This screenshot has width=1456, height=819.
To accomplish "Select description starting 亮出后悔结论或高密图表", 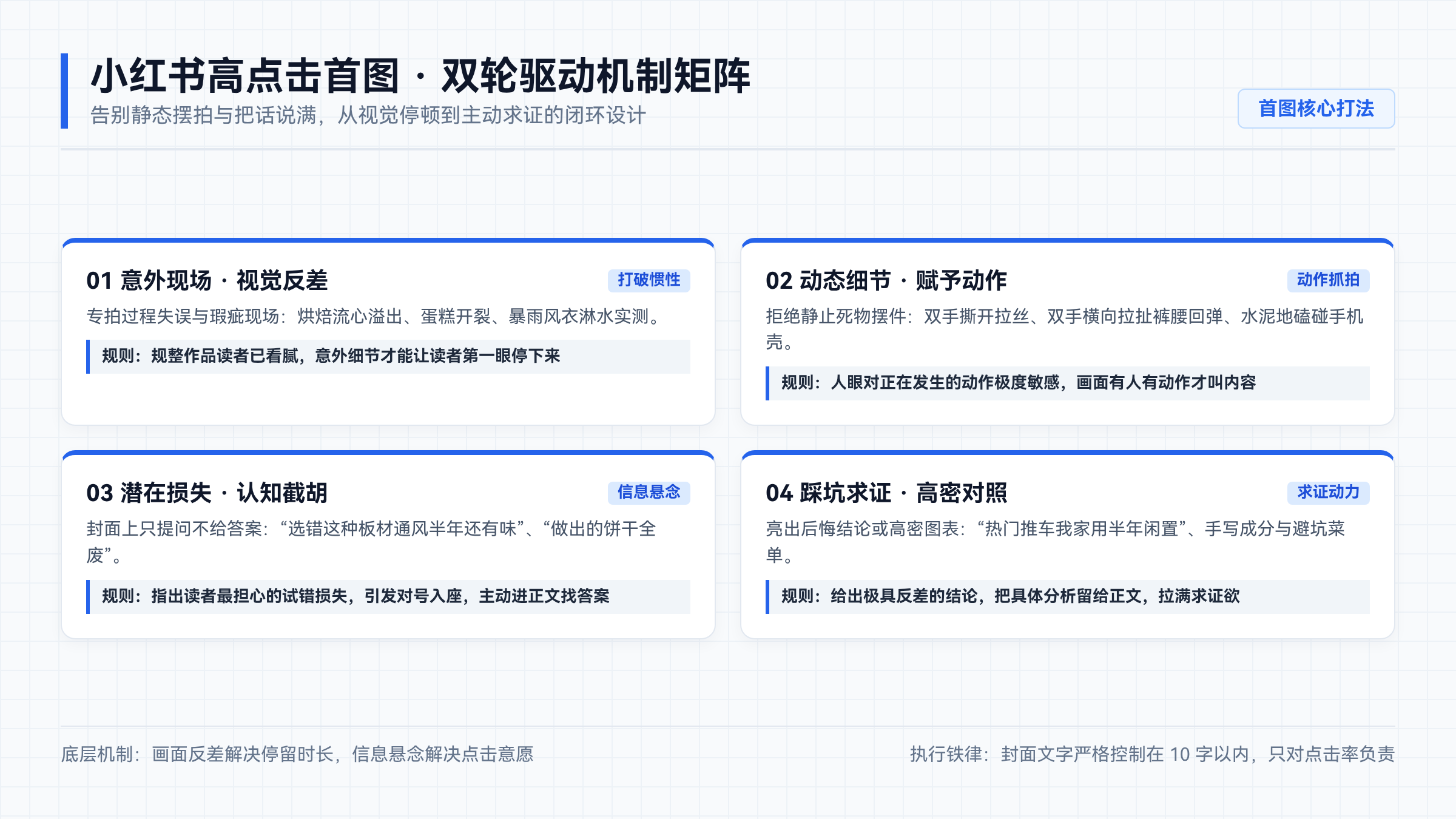I will 1056,542.
